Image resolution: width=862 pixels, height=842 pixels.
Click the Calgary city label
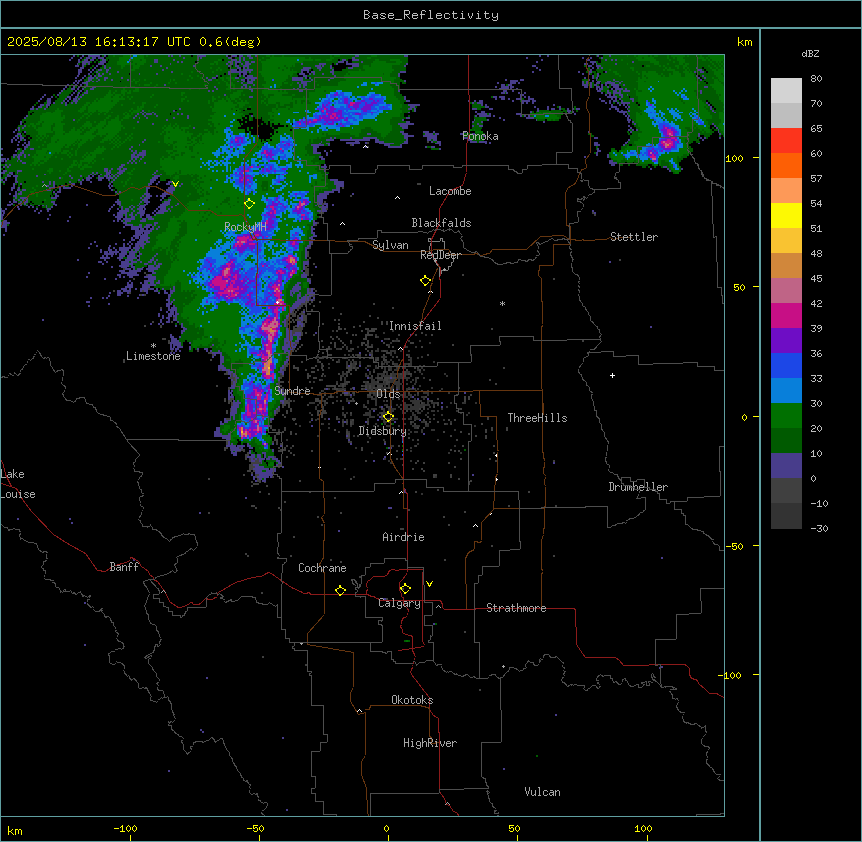pyautogui.click(x=399, y=603)
